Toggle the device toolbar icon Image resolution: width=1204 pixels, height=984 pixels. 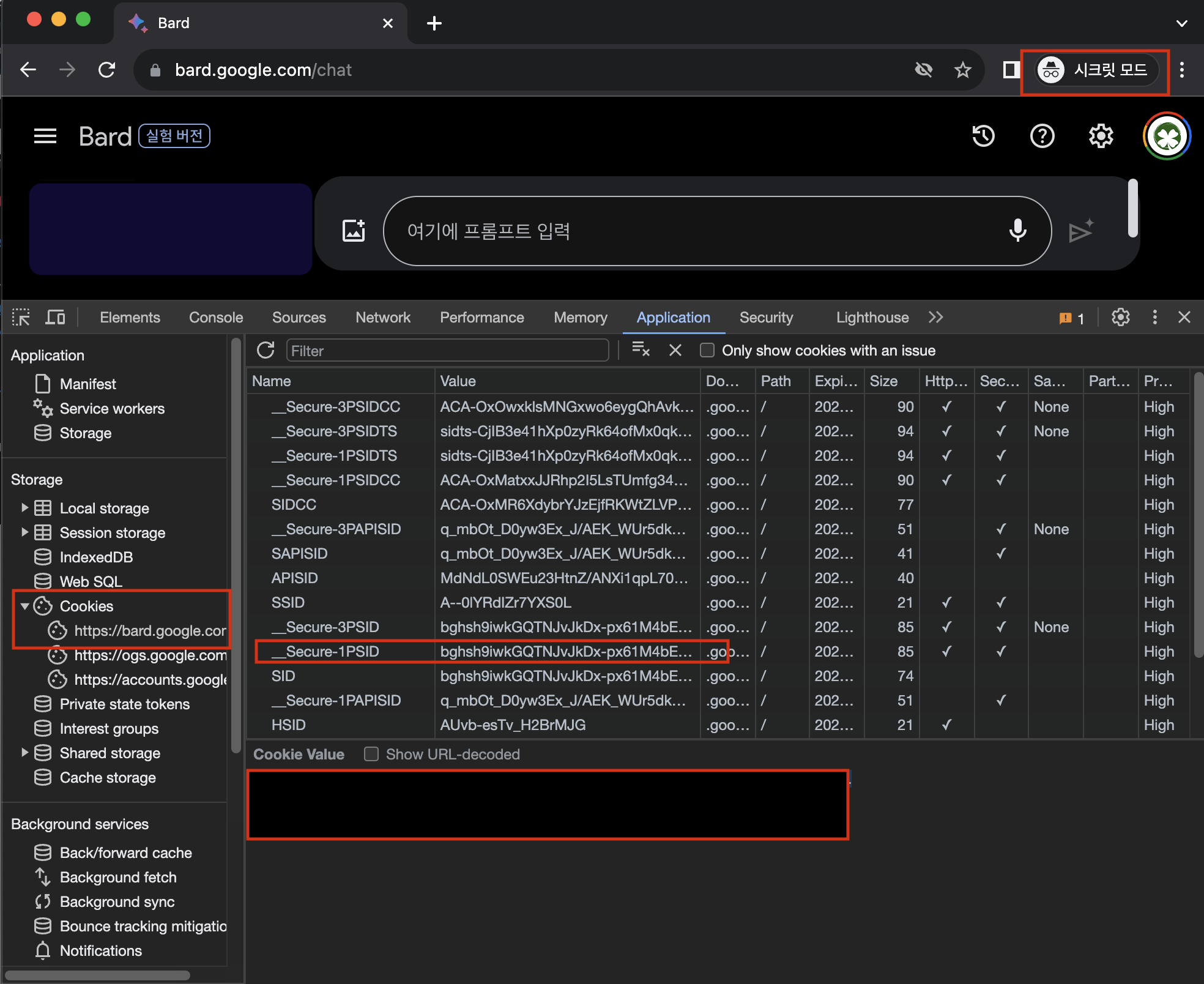coord(55,318)
